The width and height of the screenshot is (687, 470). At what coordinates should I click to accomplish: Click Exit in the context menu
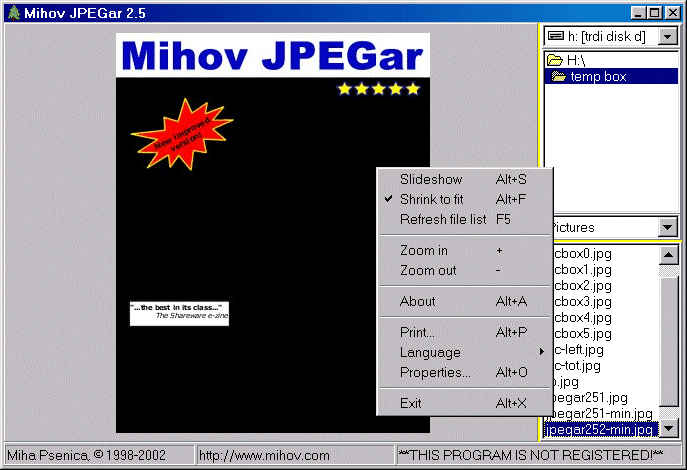[410, 403]
